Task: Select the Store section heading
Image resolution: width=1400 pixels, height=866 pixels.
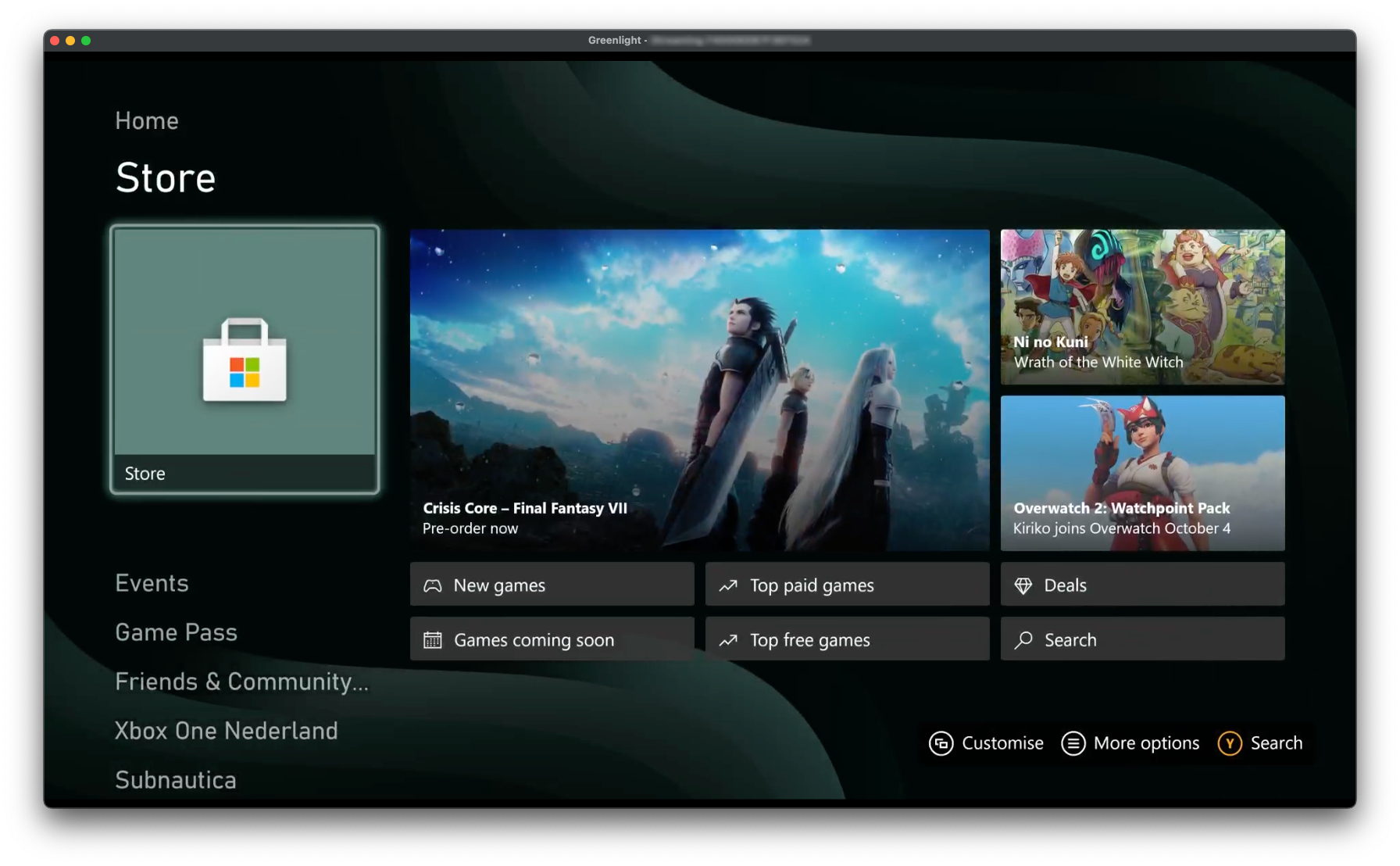Action: (x=166, y=178)
